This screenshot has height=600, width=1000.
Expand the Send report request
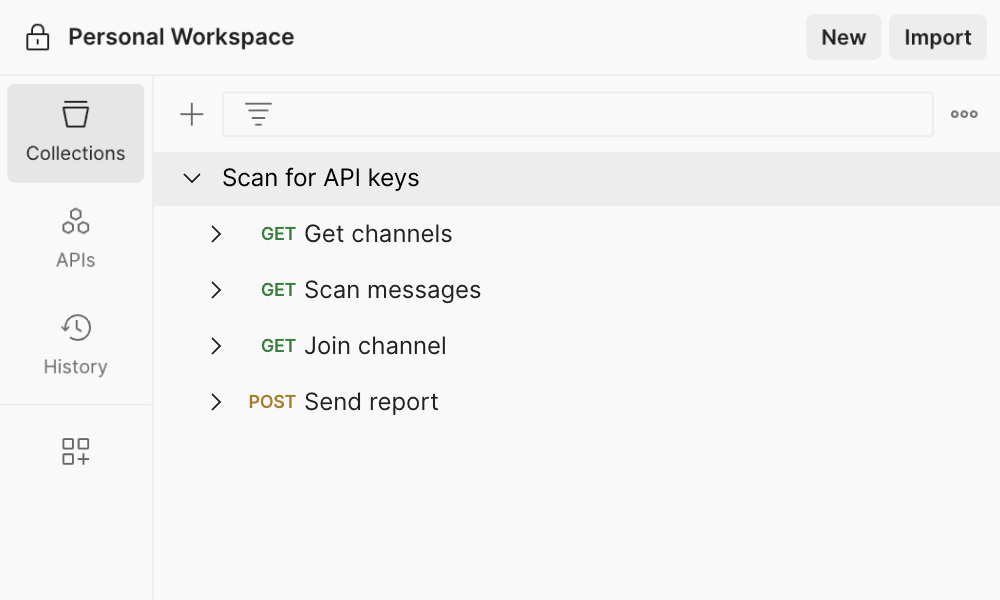click(215, 402)
